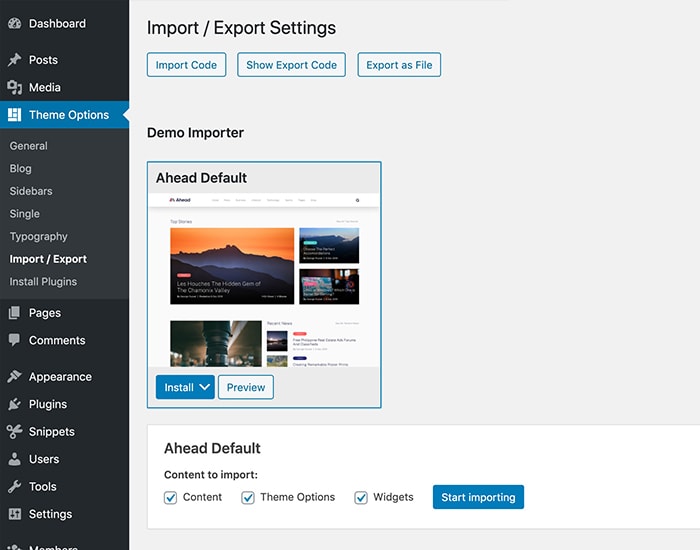Open the Posts menu
The height and width of the screenshot is (550, 700).
point(43,60)
